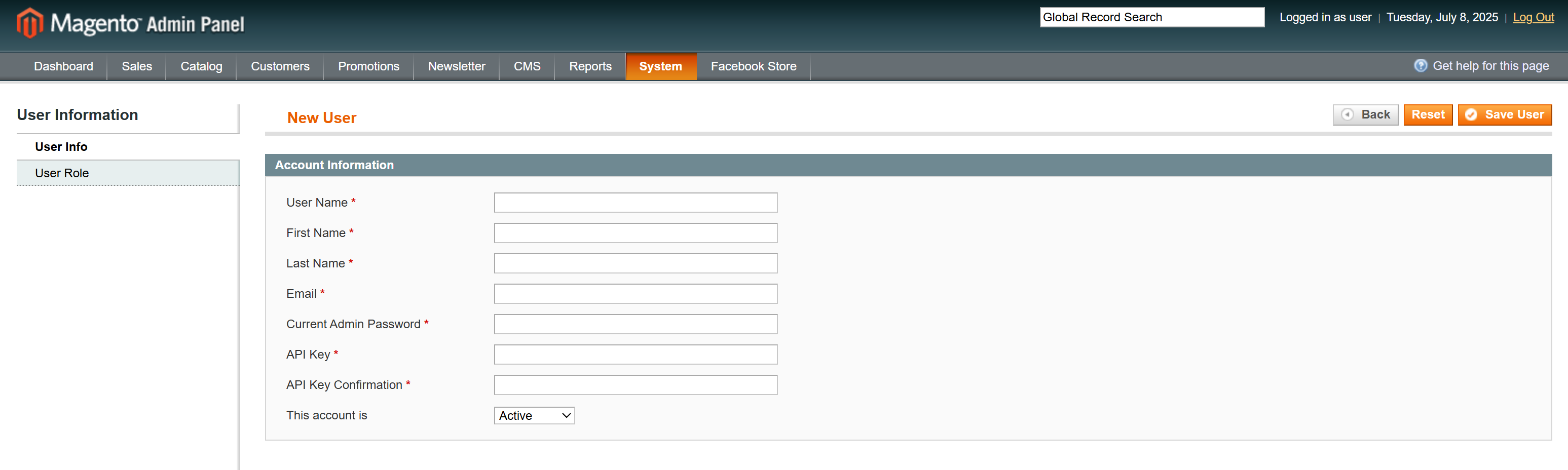Click the User Information sidebar heading

click(78, 115)
